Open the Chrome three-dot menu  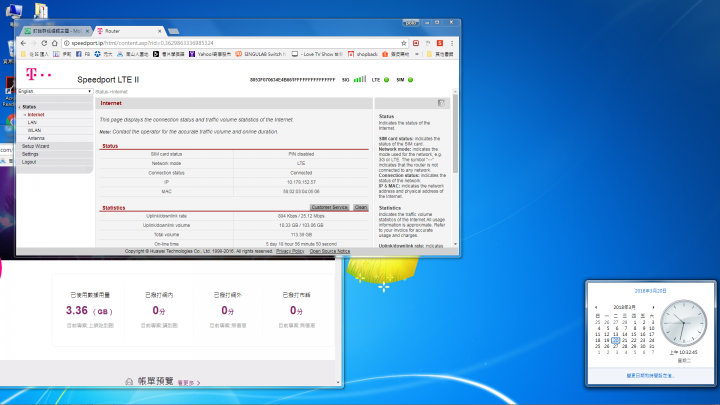click(452, 43)
